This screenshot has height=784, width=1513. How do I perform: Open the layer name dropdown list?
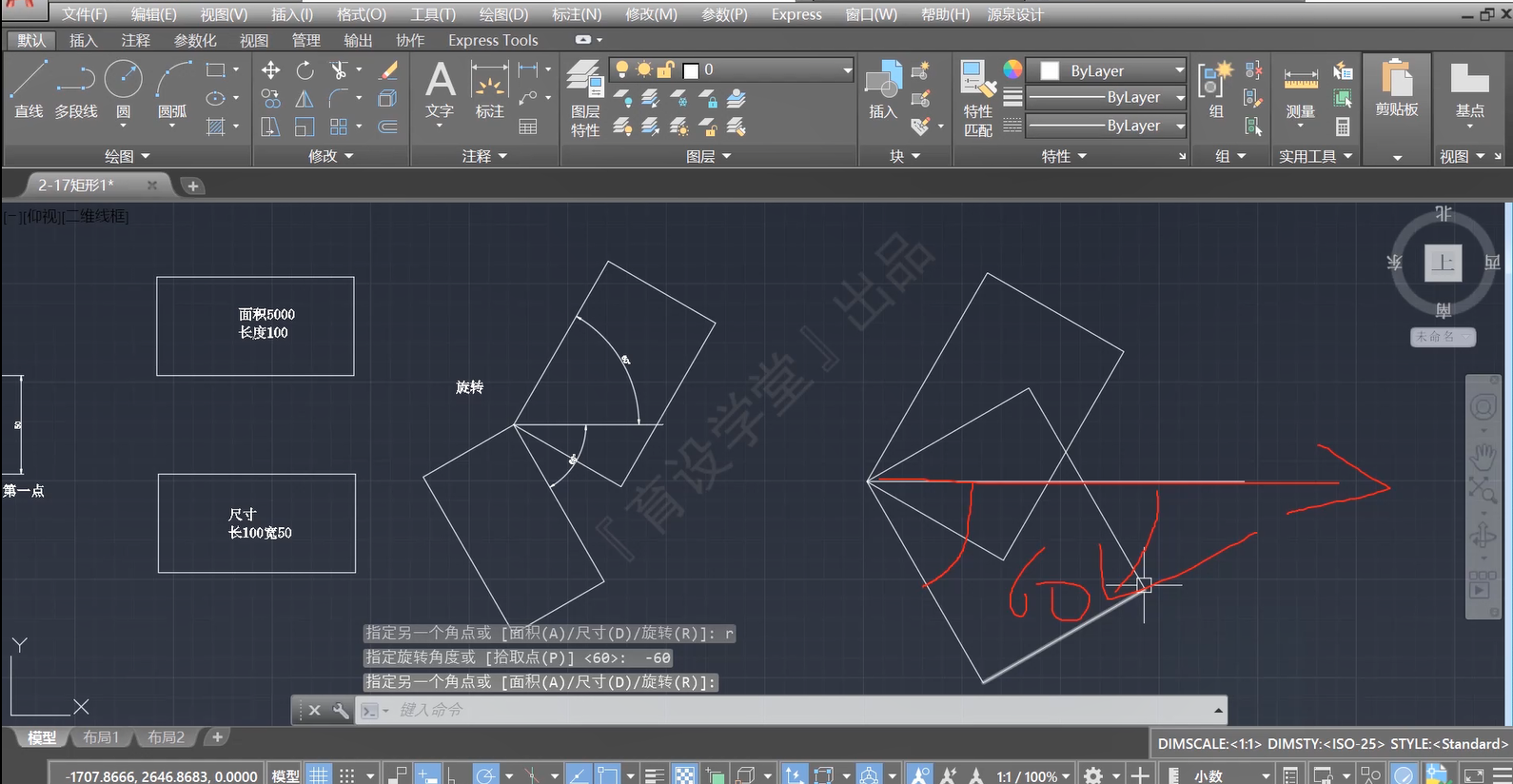pos(847,69)
